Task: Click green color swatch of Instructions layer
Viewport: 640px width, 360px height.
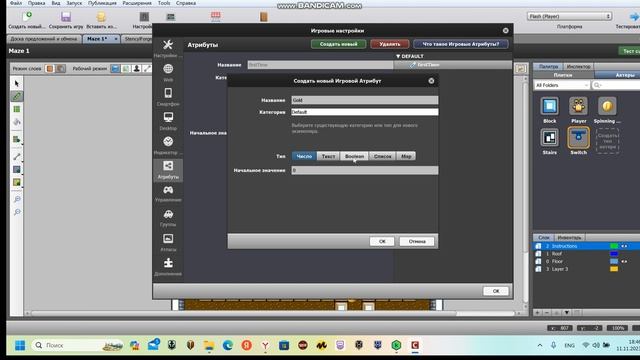Action: pos(614,246)
